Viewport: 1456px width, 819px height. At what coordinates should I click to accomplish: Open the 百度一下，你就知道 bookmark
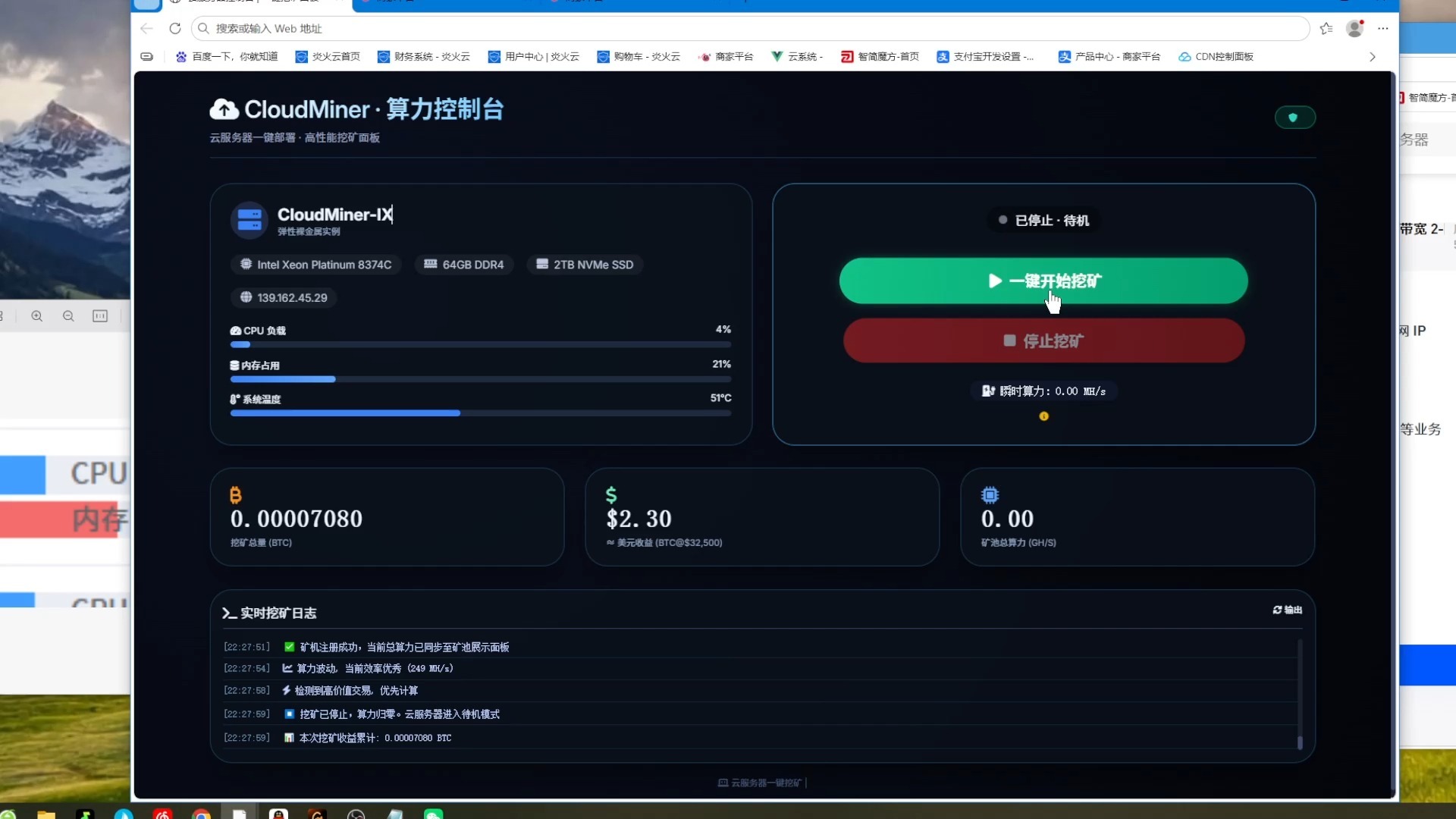click(x=227, y=57)
